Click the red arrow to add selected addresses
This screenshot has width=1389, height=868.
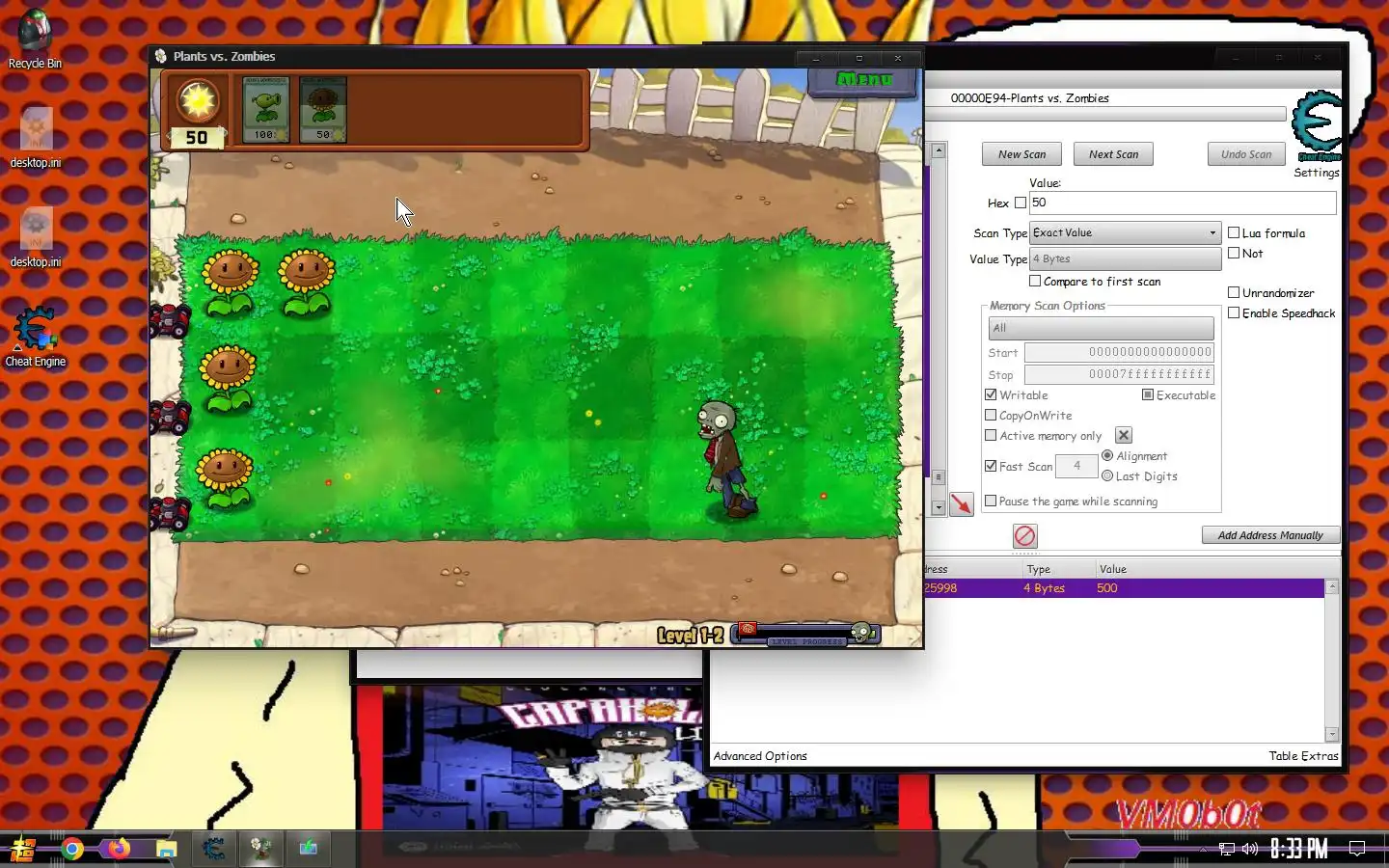962,504
